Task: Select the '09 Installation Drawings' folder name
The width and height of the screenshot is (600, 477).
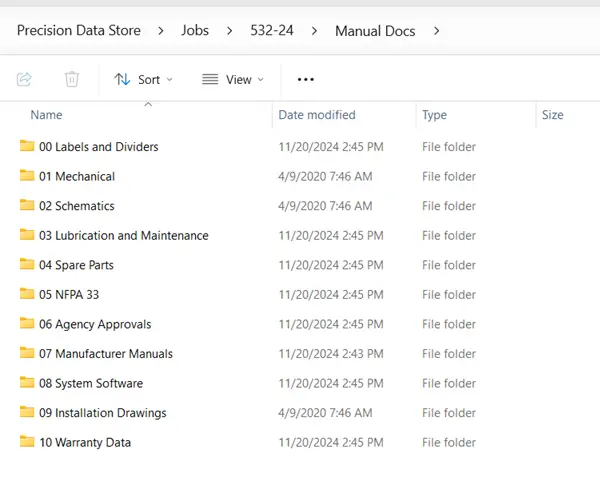Action: pyautogui.click(x=103, y=413)
